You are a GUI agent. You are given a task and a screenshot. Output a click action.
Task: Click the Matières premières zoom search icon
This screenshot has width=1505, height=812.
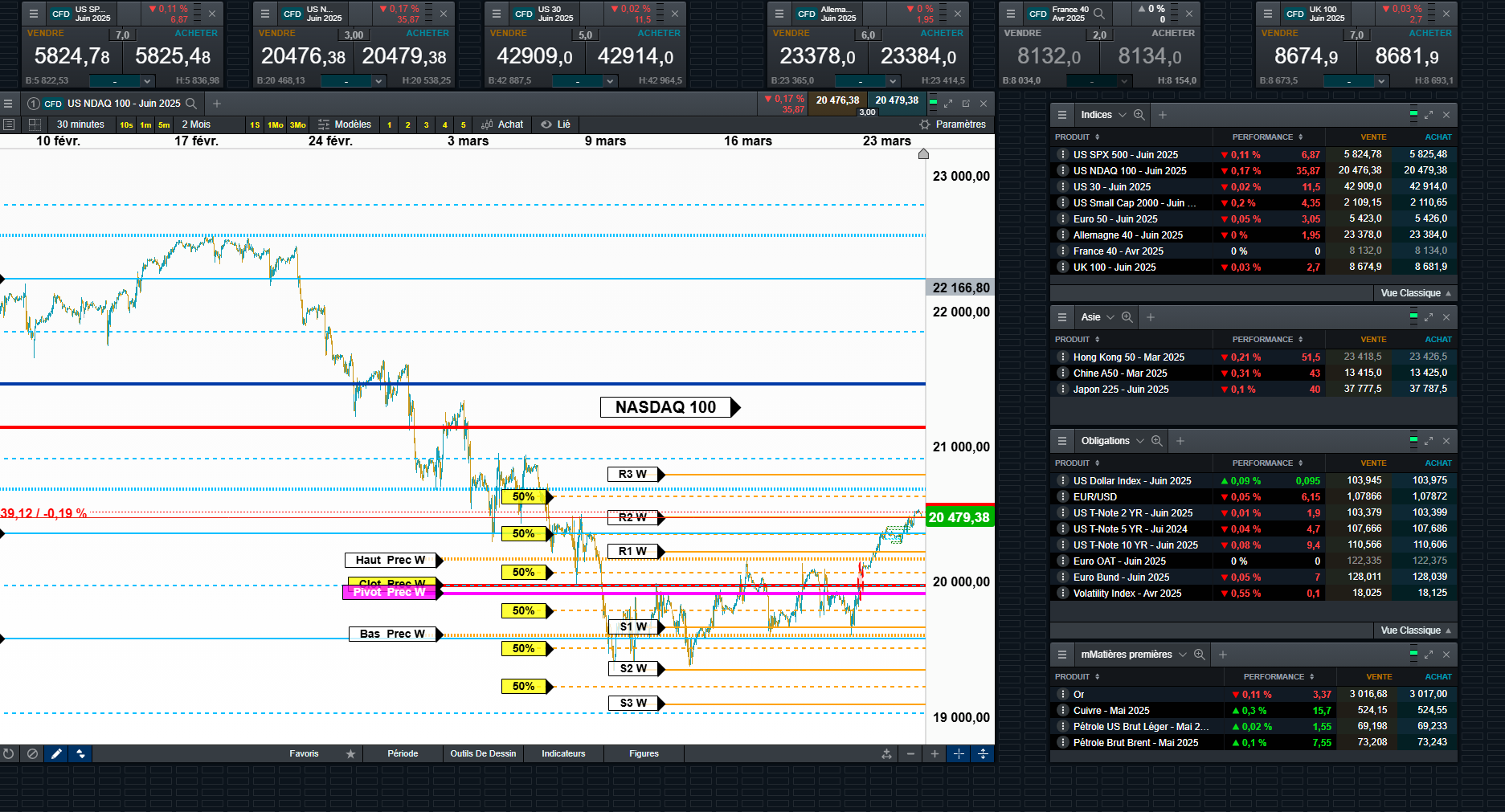click(1200, 655)
